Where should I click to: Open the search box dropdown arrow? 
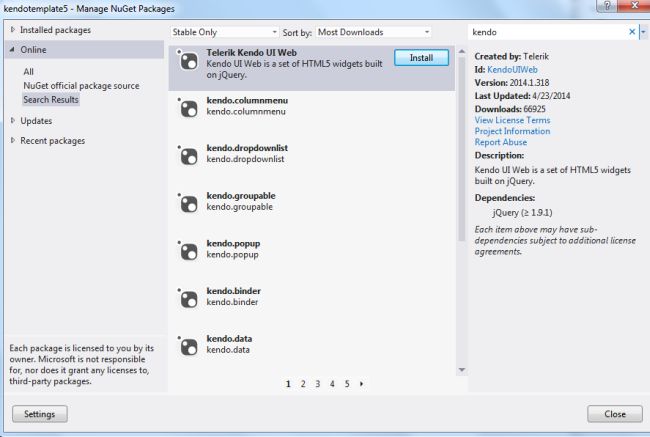(x=643, y=32)
